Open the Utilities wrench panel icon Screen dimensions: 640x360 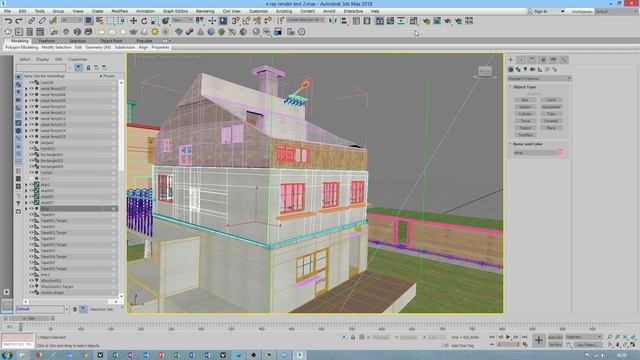(564, 60)
